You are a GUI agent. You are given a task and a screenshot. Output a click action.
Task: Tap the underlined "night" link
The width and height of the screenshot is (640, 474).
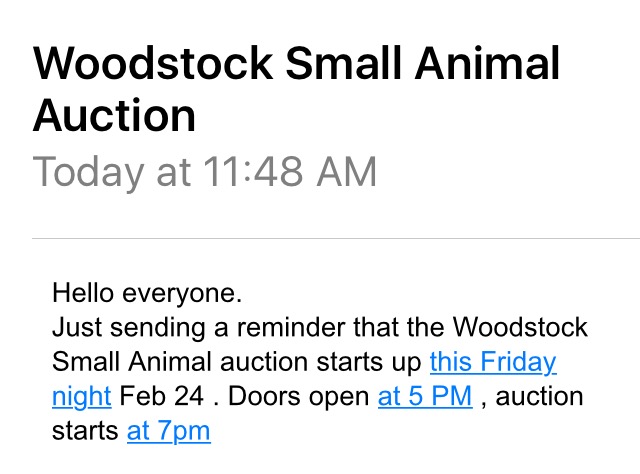click(x=81, y=396)
